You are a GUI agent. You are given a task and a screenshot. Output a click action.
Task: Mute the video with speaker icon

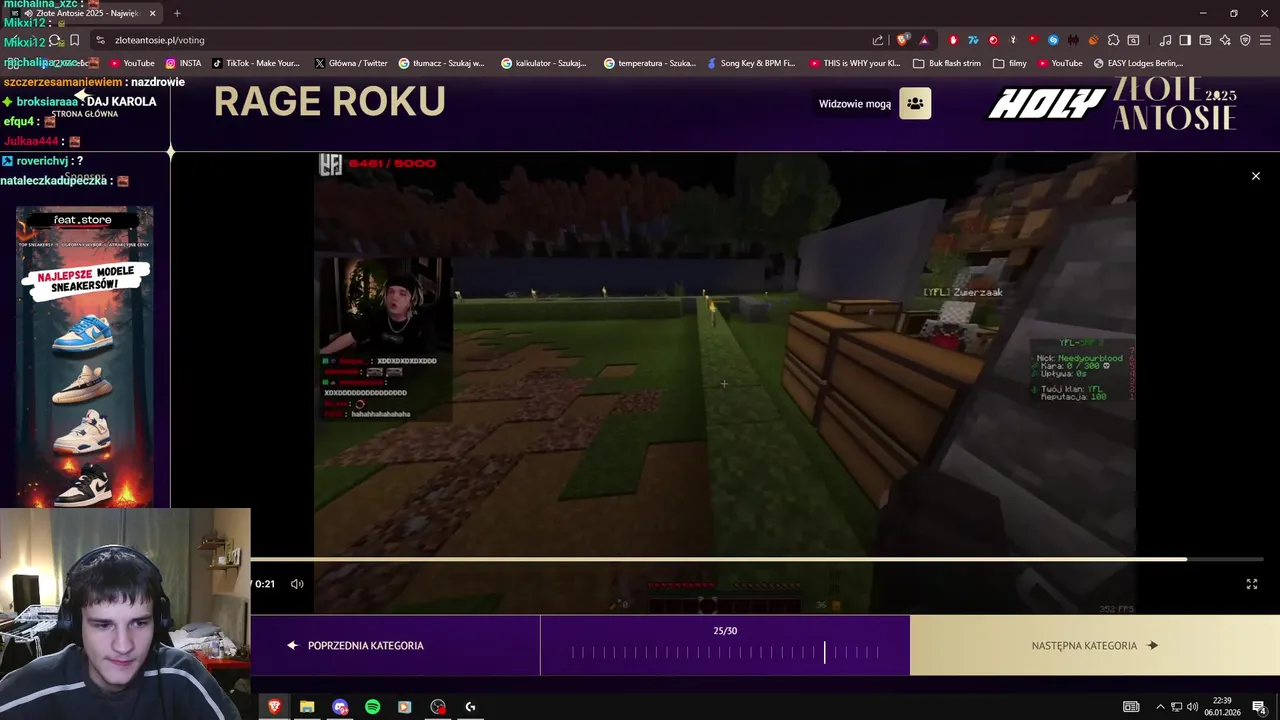tap(297, 584)
